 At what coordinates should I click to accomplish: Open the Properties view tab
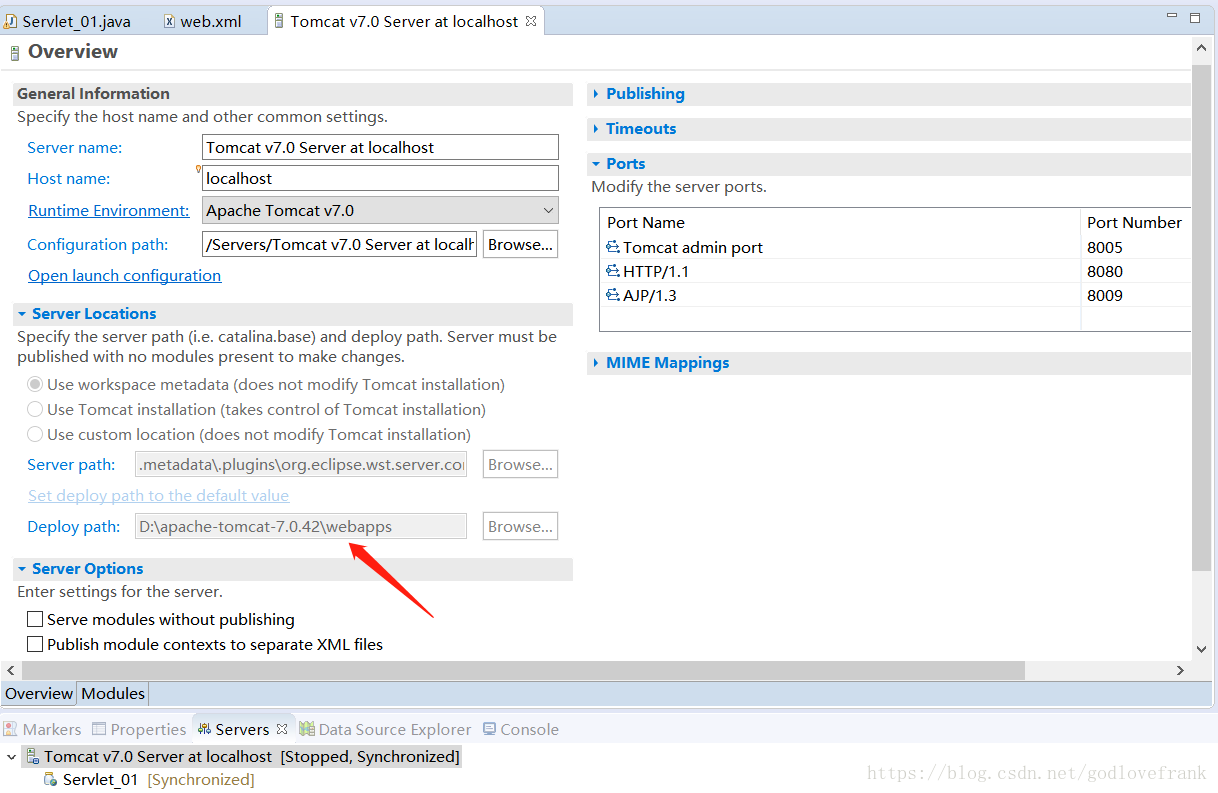tap(139, 729)
